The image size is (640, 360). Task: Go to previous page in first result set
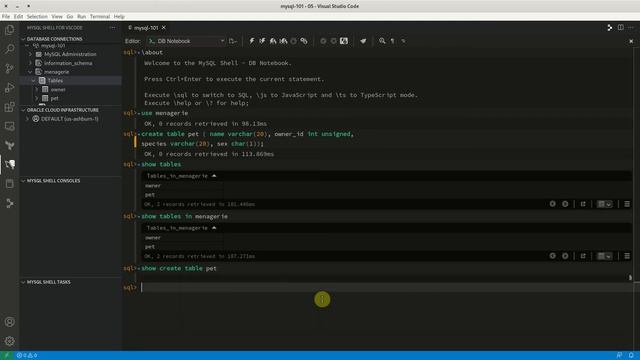click(x=552, y=204)
